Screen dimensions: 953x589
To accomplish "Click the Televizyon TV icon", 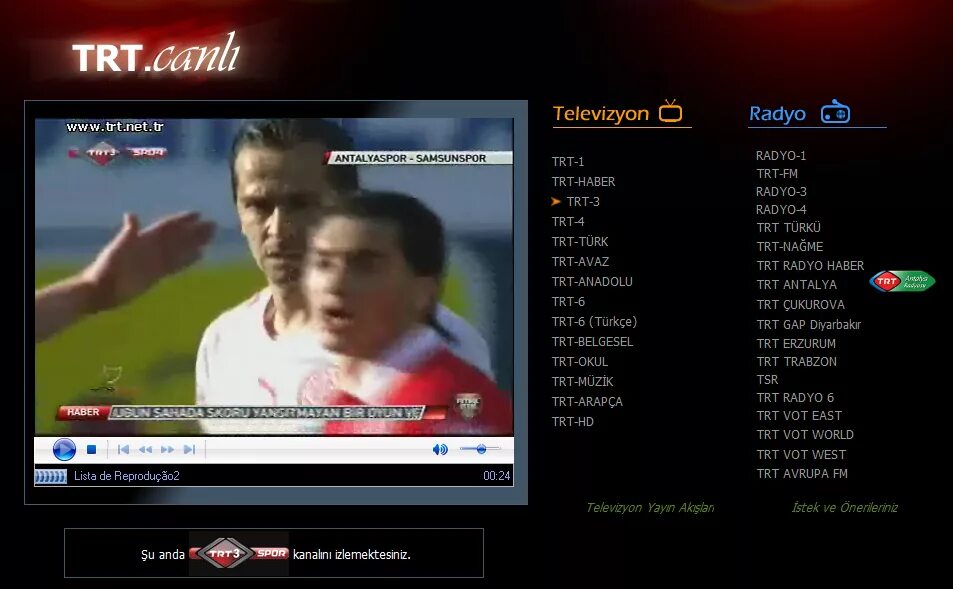I will (x=671, y=112).
